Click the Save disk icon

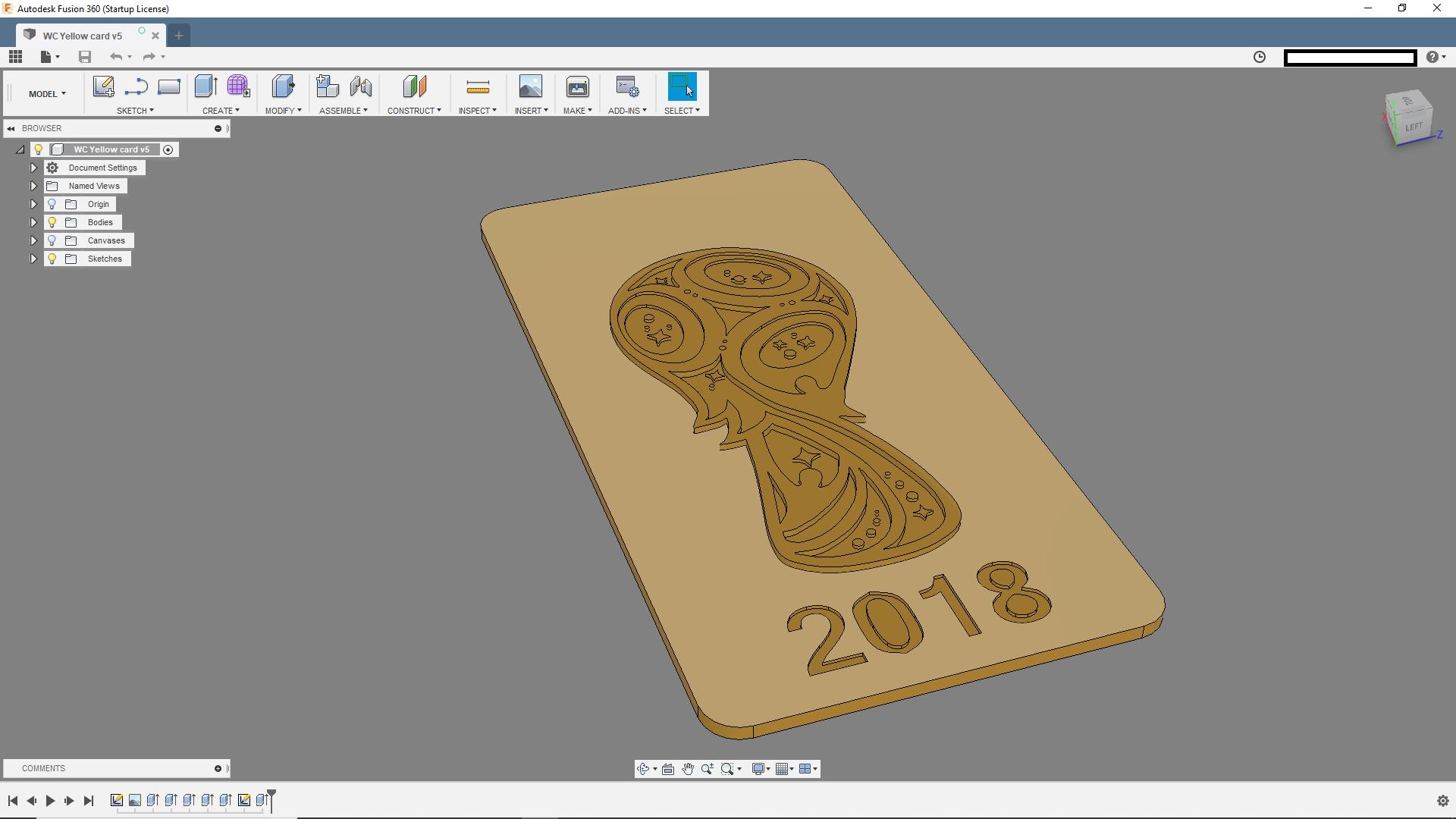click(x=85, y=57)
